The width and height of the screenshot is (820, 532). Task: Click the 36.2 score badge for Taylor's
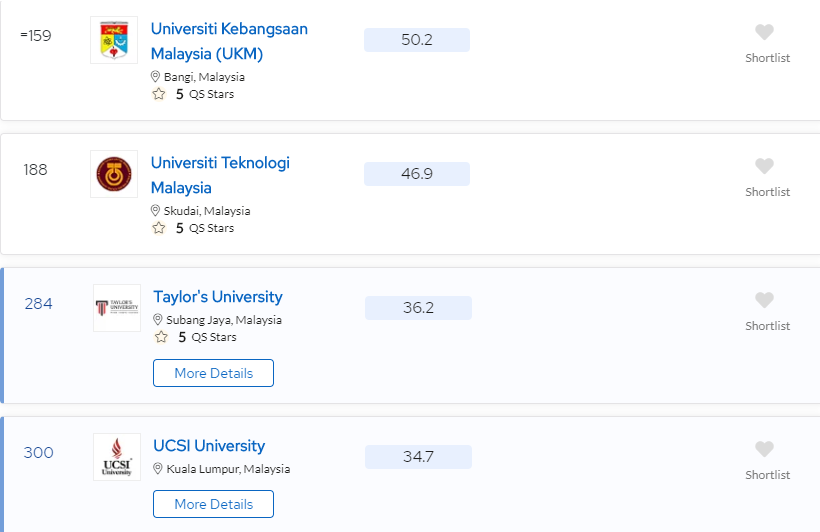click(x=418, y=308)
